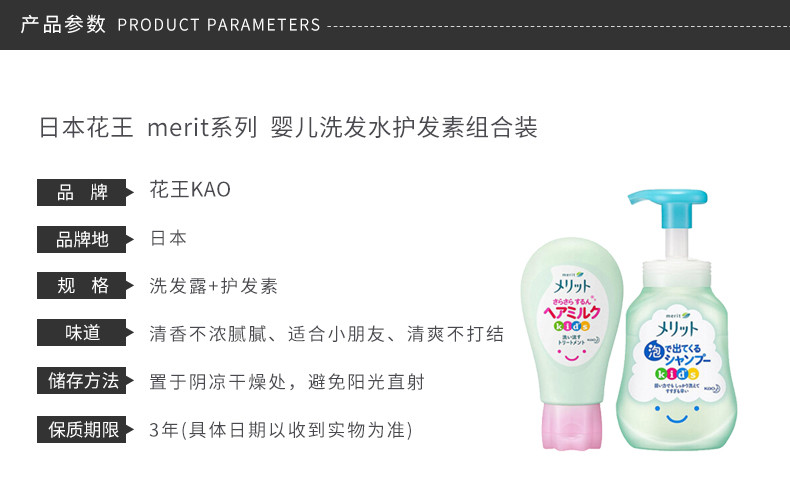Click the blue smiley face on shampoo

[677, 413]
